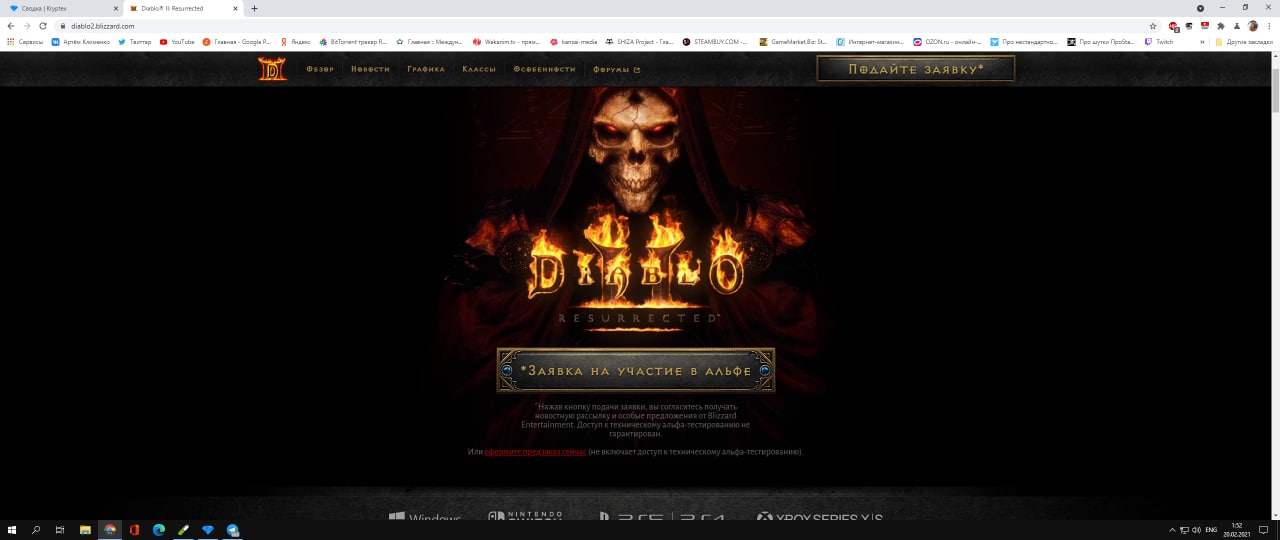1280x540 pixels.
Task: Open Microsoft Edge from taskbar
Action: point(159,530)
